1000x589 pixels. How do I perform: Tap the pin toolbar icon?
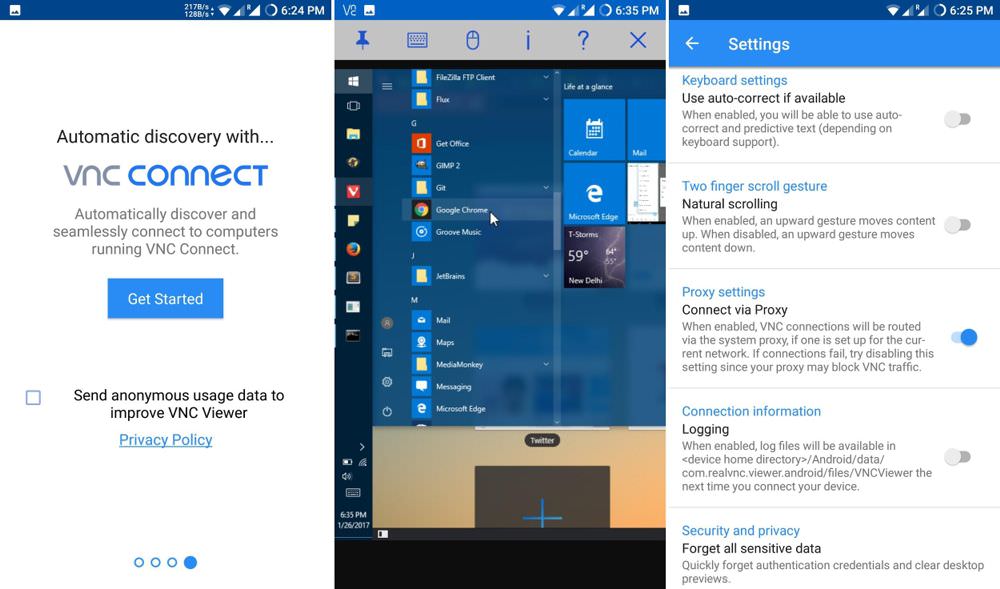click(363, 40)
